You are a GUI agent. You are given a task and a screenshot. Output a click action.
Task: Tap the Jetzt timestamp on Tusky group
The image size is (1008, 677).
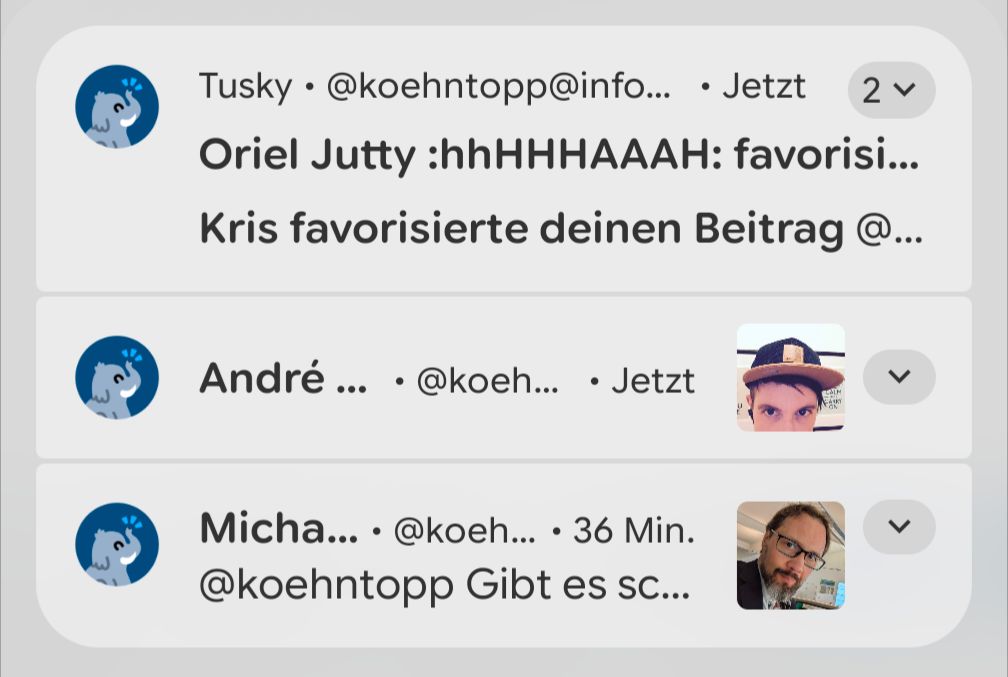(764, 87)
